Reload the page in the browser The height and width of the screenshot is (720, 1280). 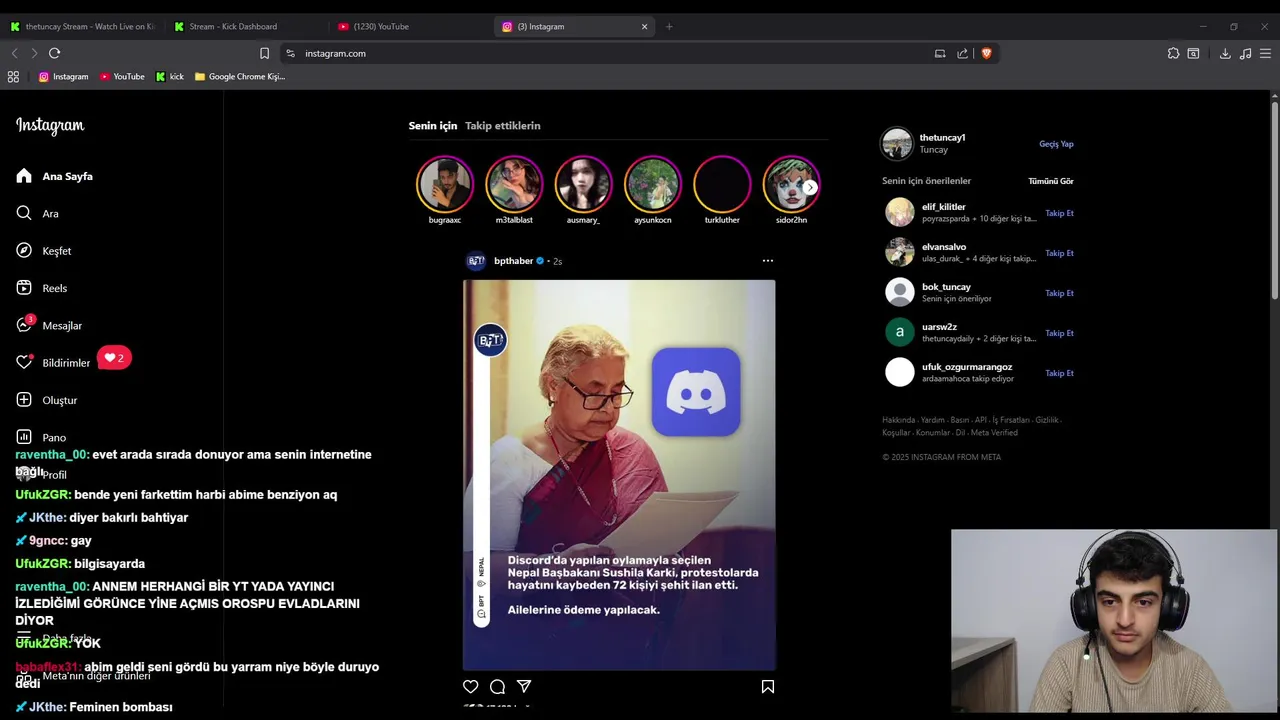pyautogui.click(x=54, y=53)
